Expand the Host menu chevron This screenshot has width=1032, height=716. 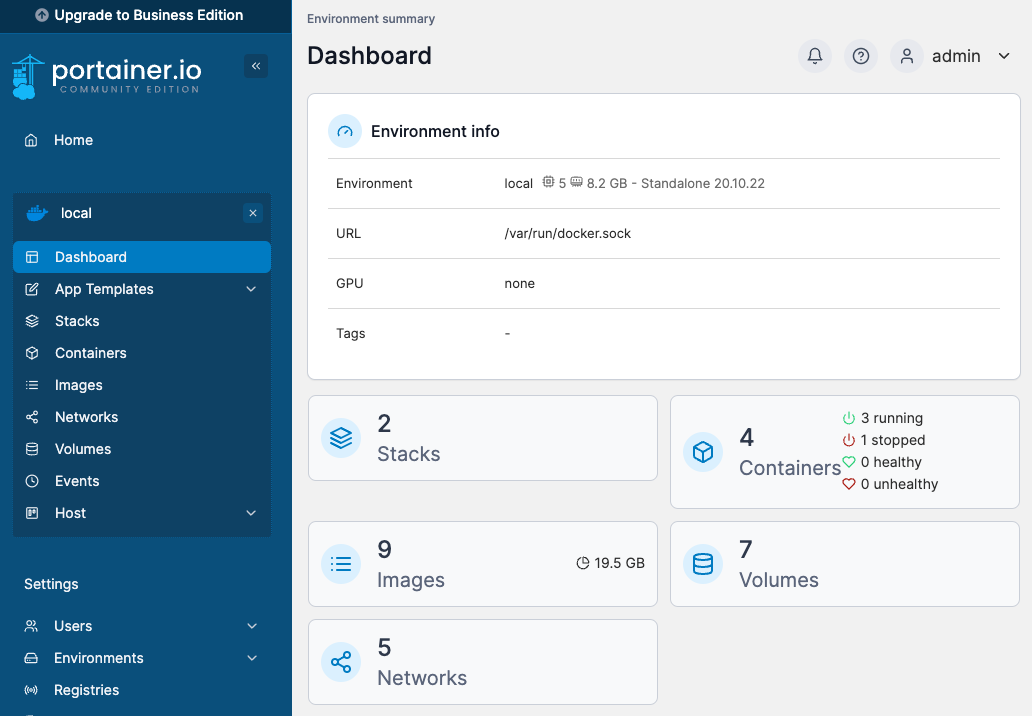tap(251, 513)
